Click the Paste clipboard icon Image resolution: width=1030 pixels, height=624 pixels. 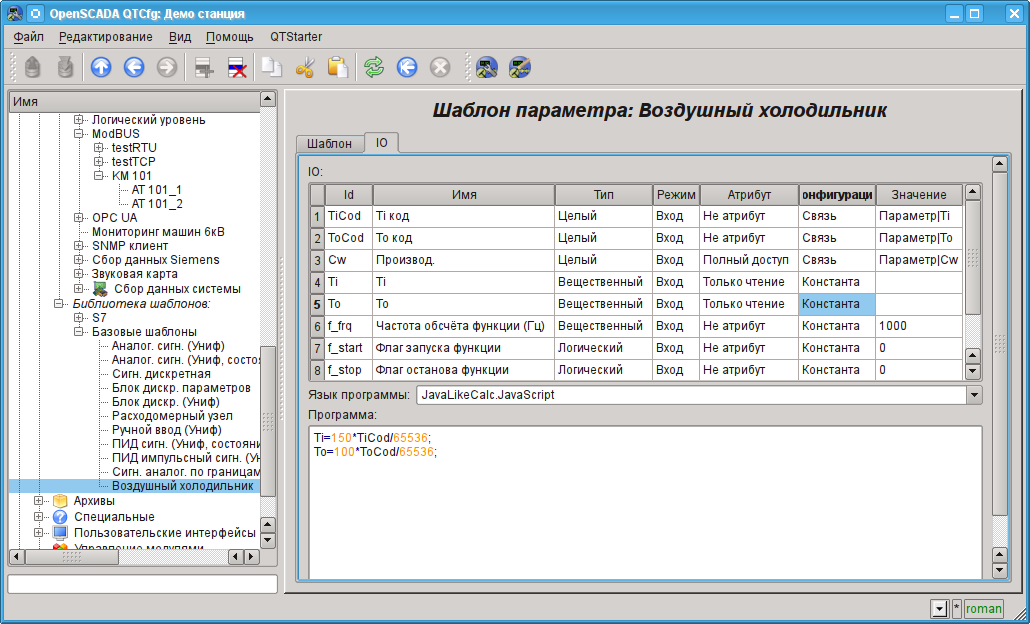click(338, 68)
